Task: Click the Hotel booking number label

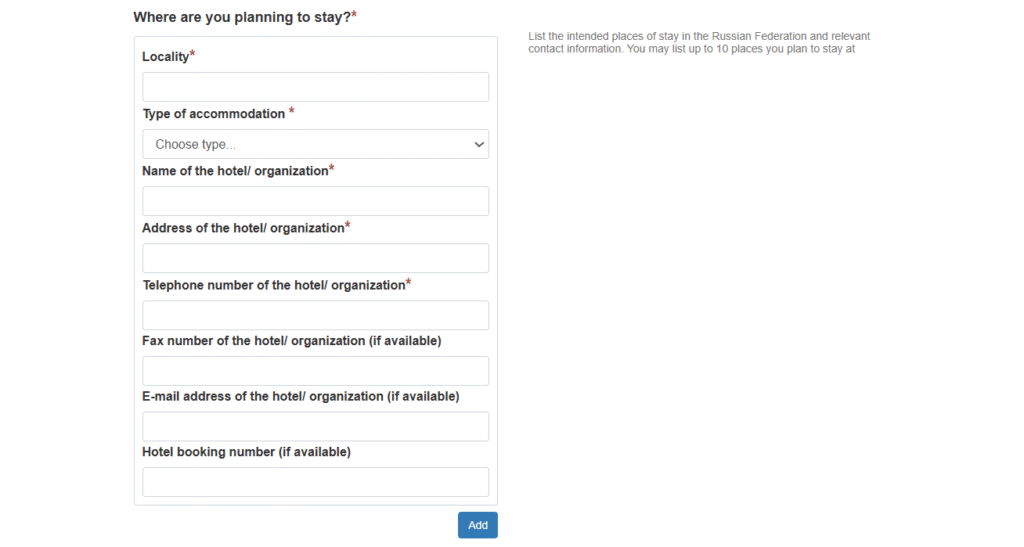Action: coord(246,452)
